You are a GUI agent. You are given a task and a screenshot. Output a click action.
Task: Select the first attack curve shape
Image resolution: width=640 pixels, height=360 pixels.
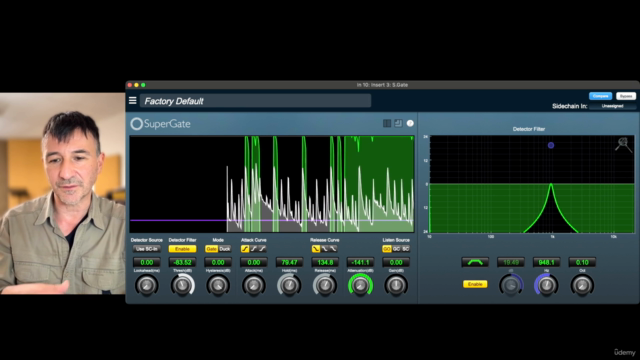click(245, 249)
